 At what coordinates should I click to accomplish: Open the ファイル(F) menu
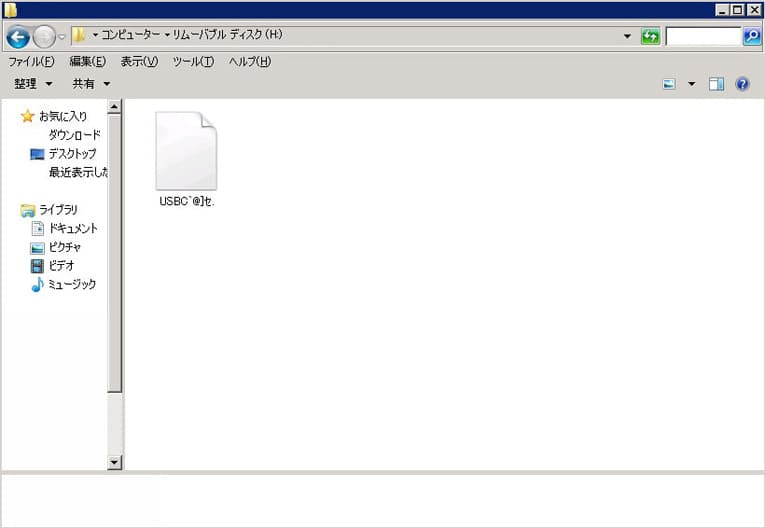coord(31,62)
